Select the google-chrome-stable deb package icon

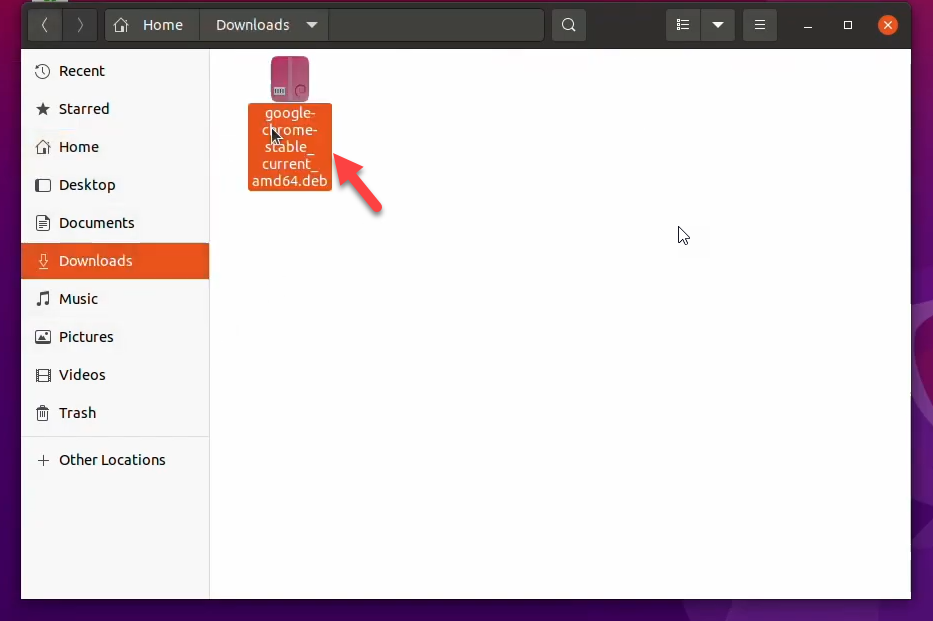click(x=290, y=79)
